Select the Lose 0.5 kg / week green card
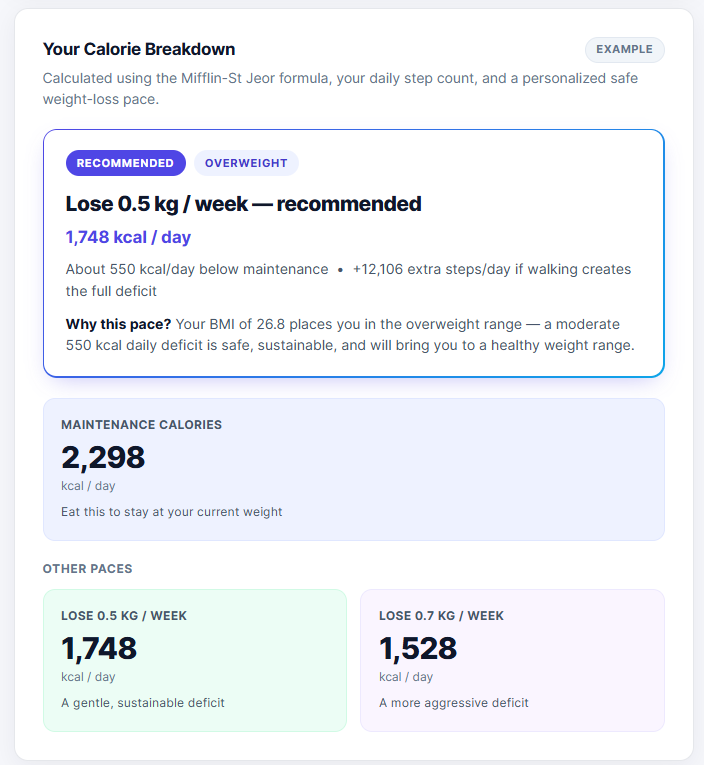The width and height of the screenshot is (704, 765). point(195,661)
